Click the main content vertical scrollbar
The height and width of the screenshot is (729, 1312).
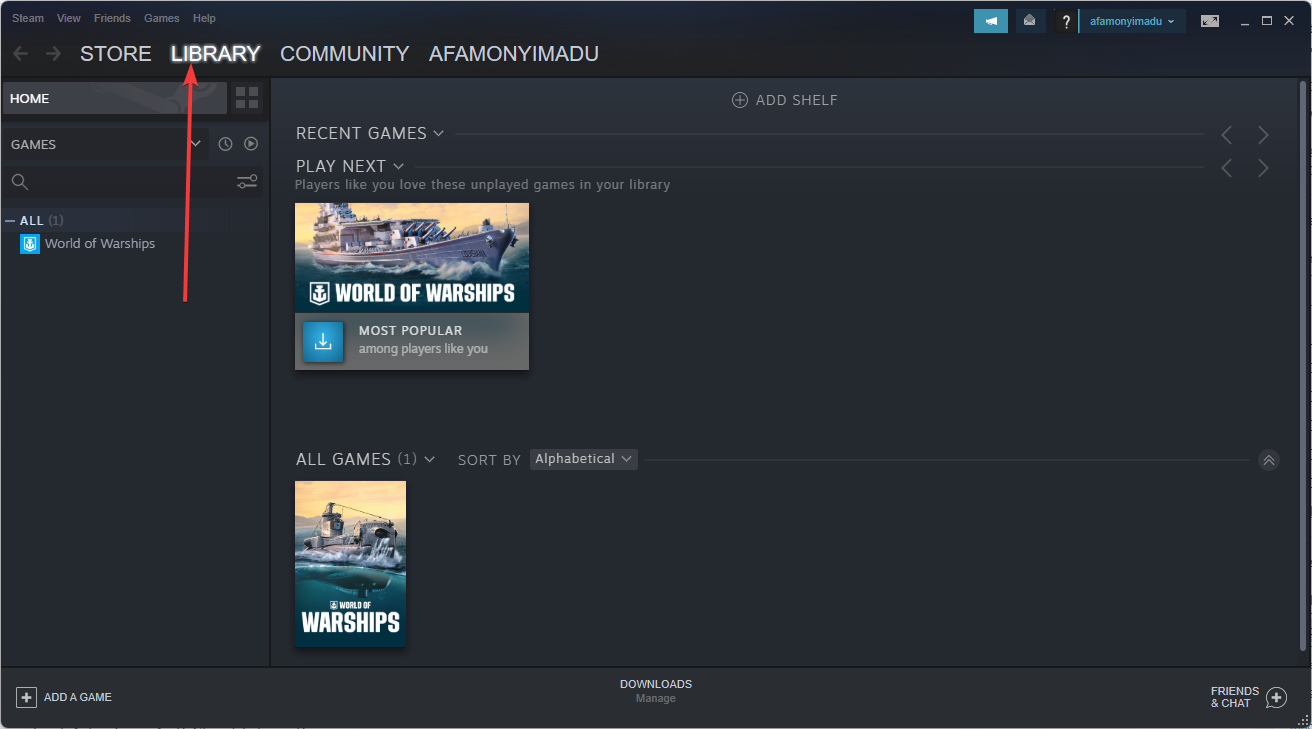tap(1302, 365)
